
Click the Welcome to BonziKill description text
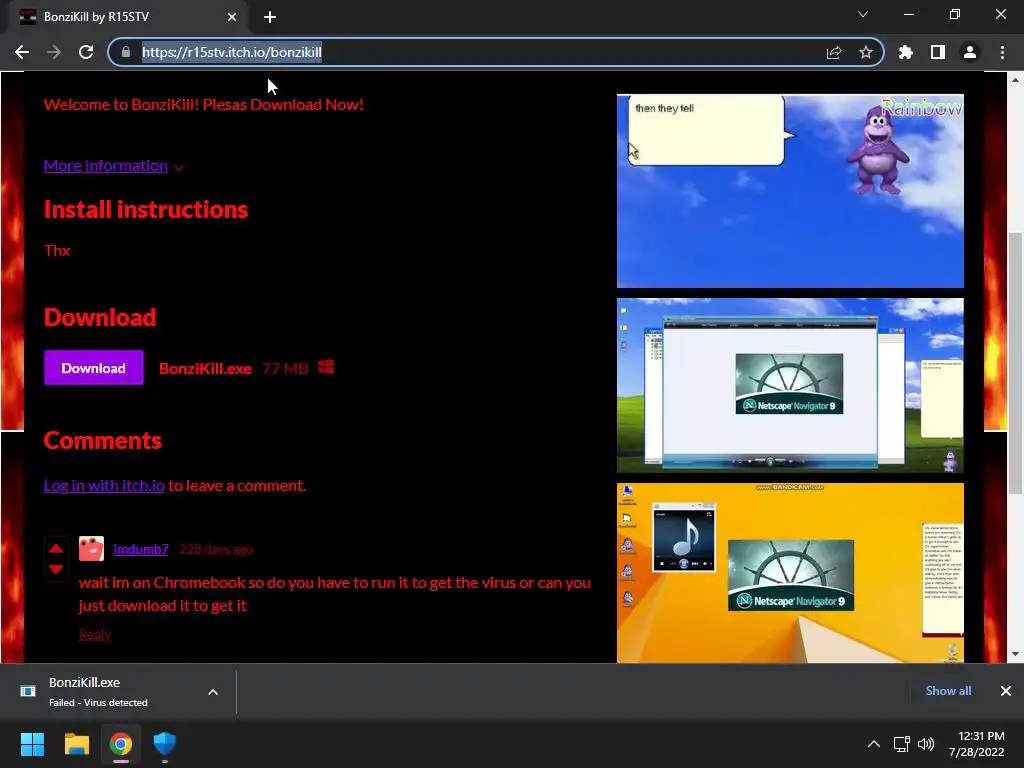coord(204,104)
